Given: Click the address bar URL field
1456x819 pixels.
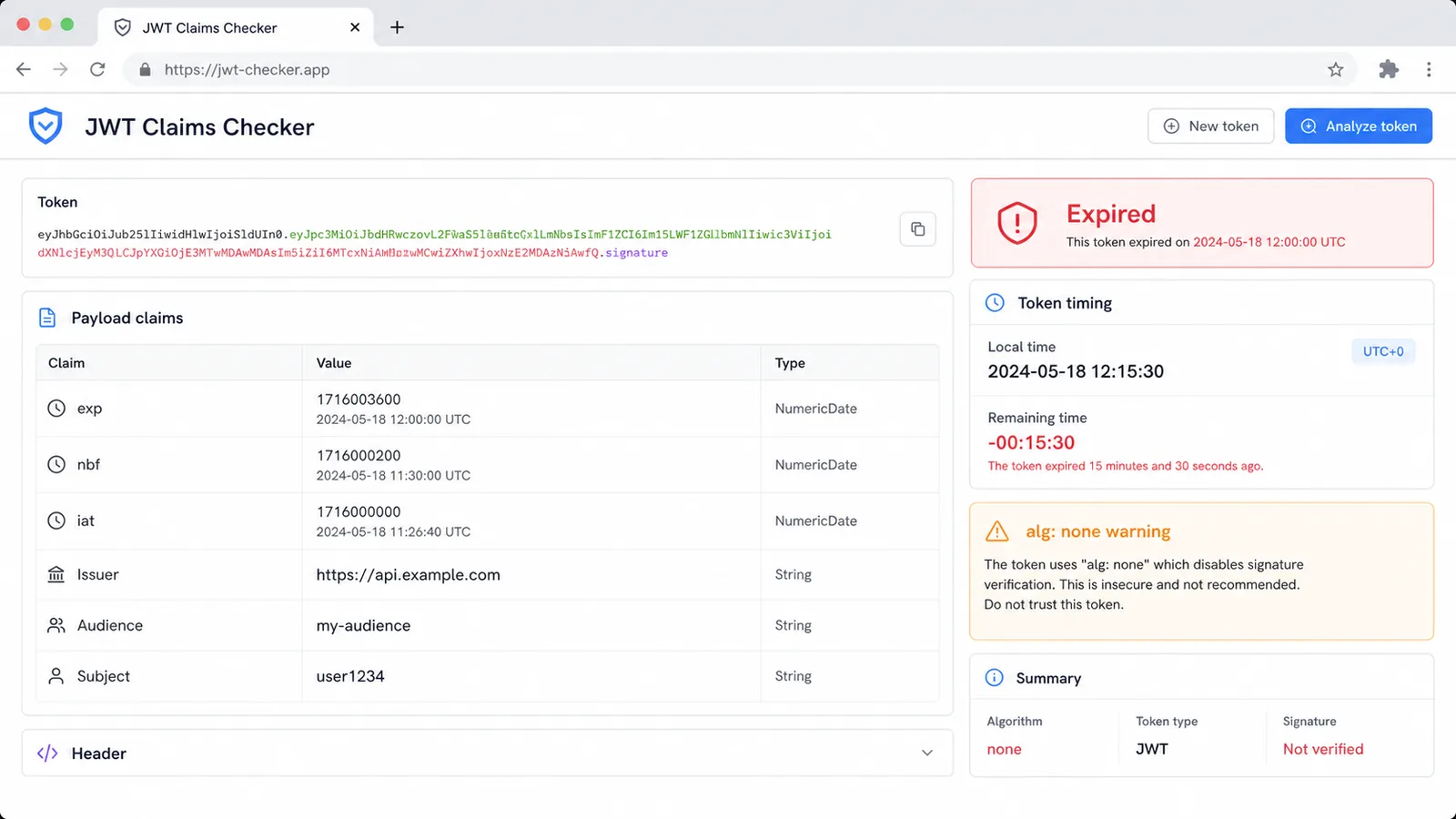Looking at the screenshot, I should pyautogui.click(x=739, y=69).
